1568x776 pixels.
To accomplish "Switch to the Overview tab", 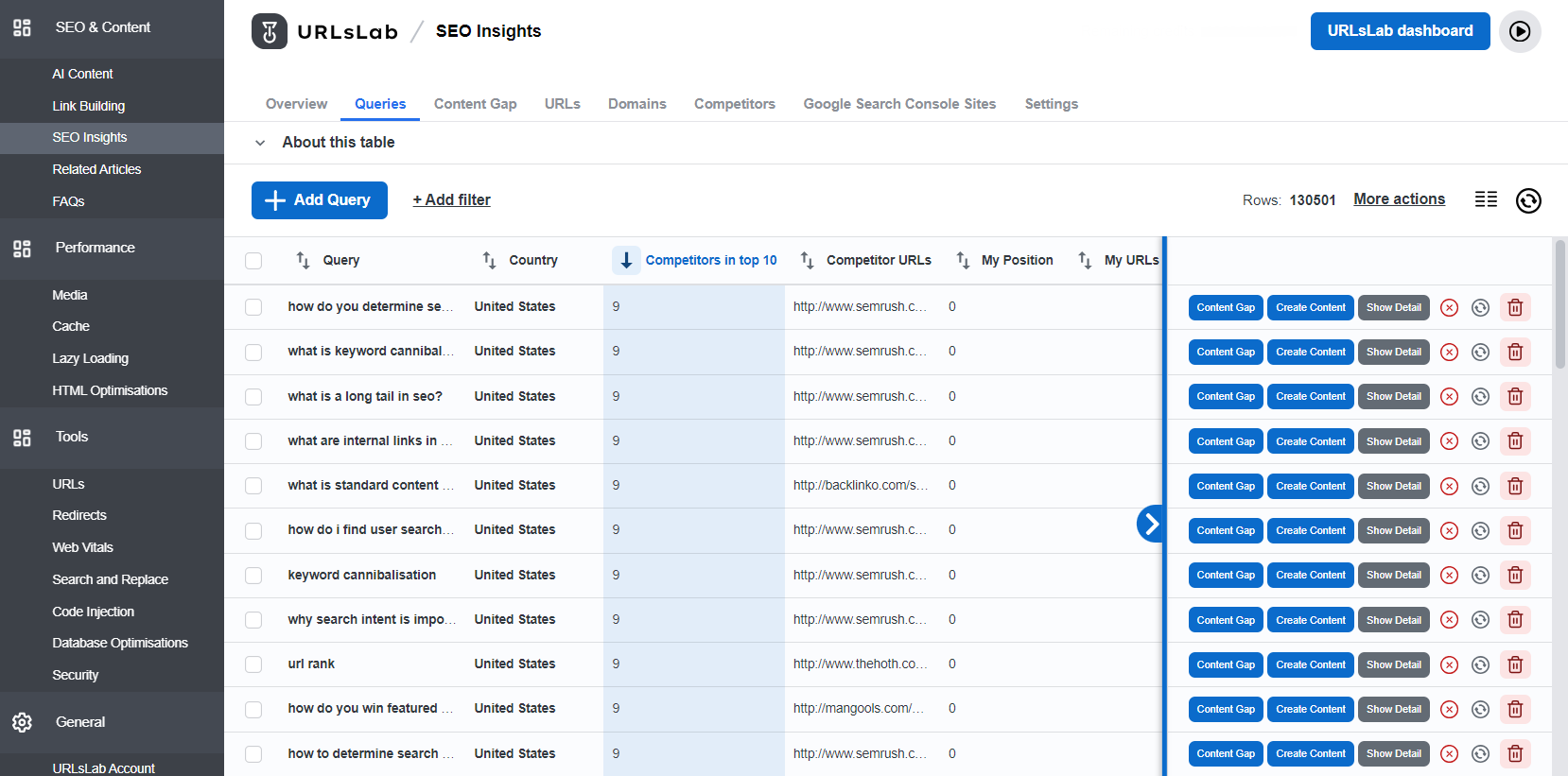I will 296,104.
